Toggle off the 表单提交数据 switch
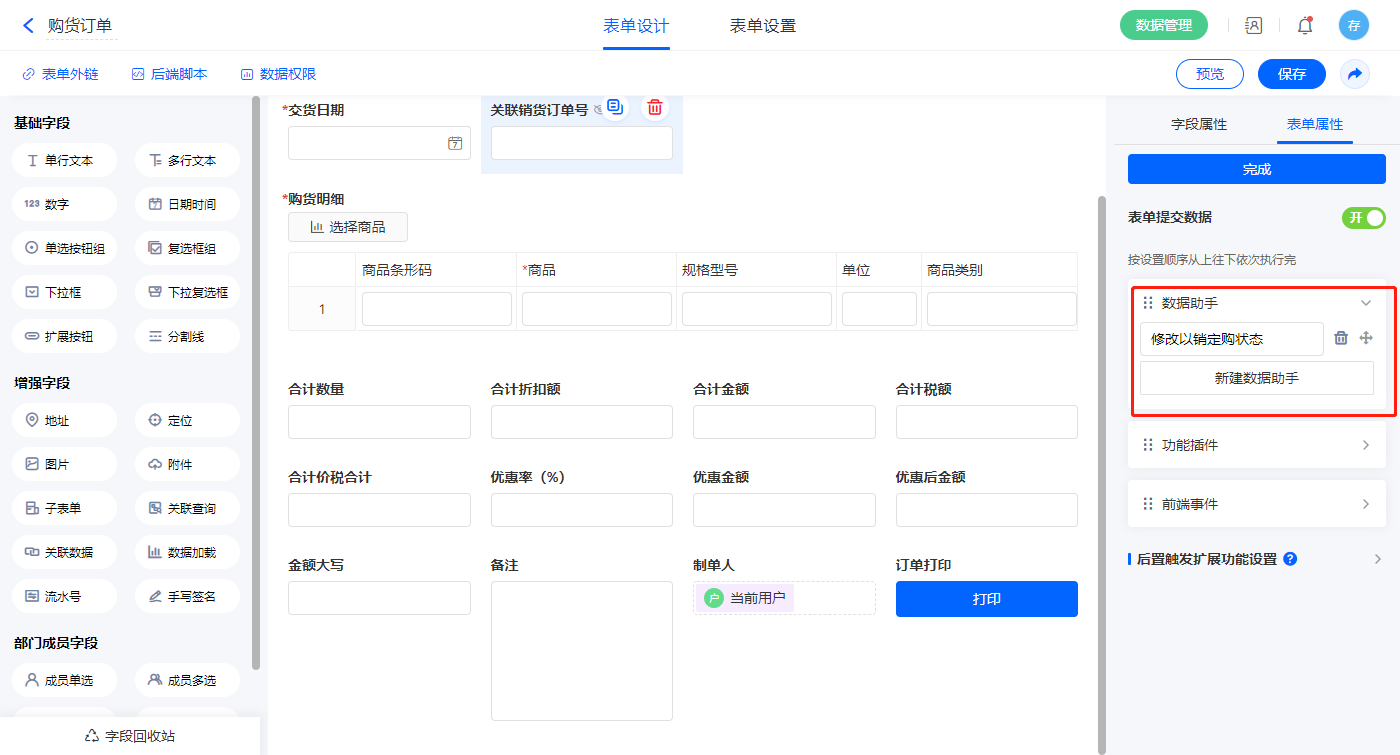1400x755 pixels. pos(1363,218)
